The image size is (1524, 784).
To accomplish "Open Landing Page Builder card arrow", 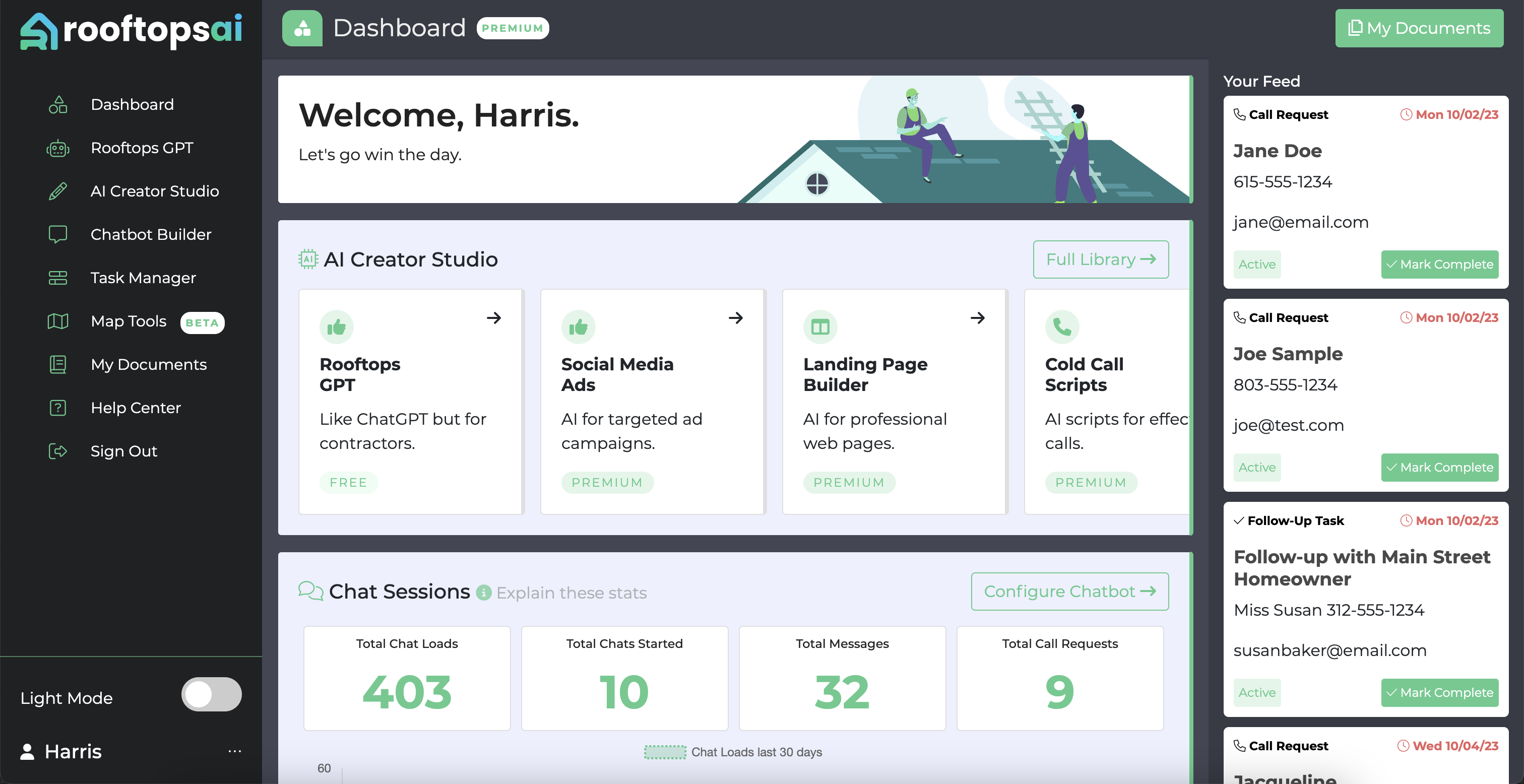I will pos(977,318).
